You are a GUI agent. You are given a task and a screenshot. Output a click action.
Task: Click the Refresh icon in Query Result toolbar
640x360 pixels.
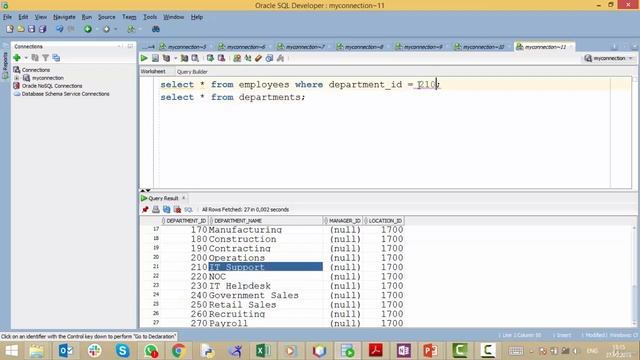pos(167,209)
